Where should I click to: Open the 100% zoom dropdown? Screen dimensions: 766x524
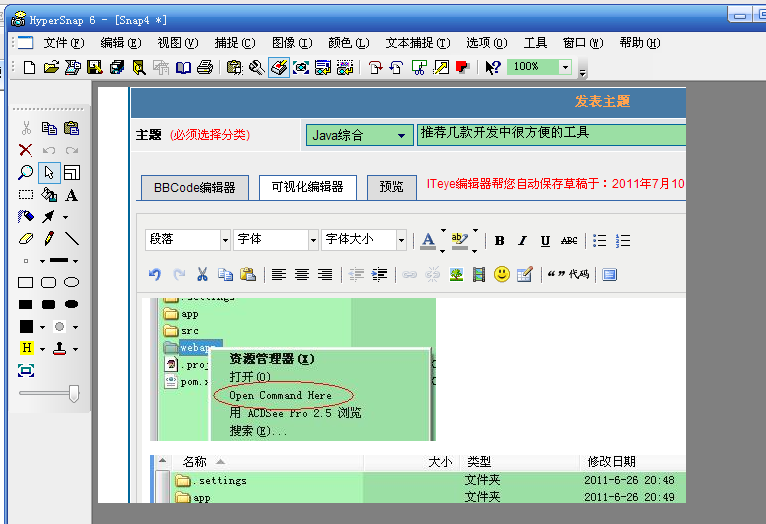565,67
